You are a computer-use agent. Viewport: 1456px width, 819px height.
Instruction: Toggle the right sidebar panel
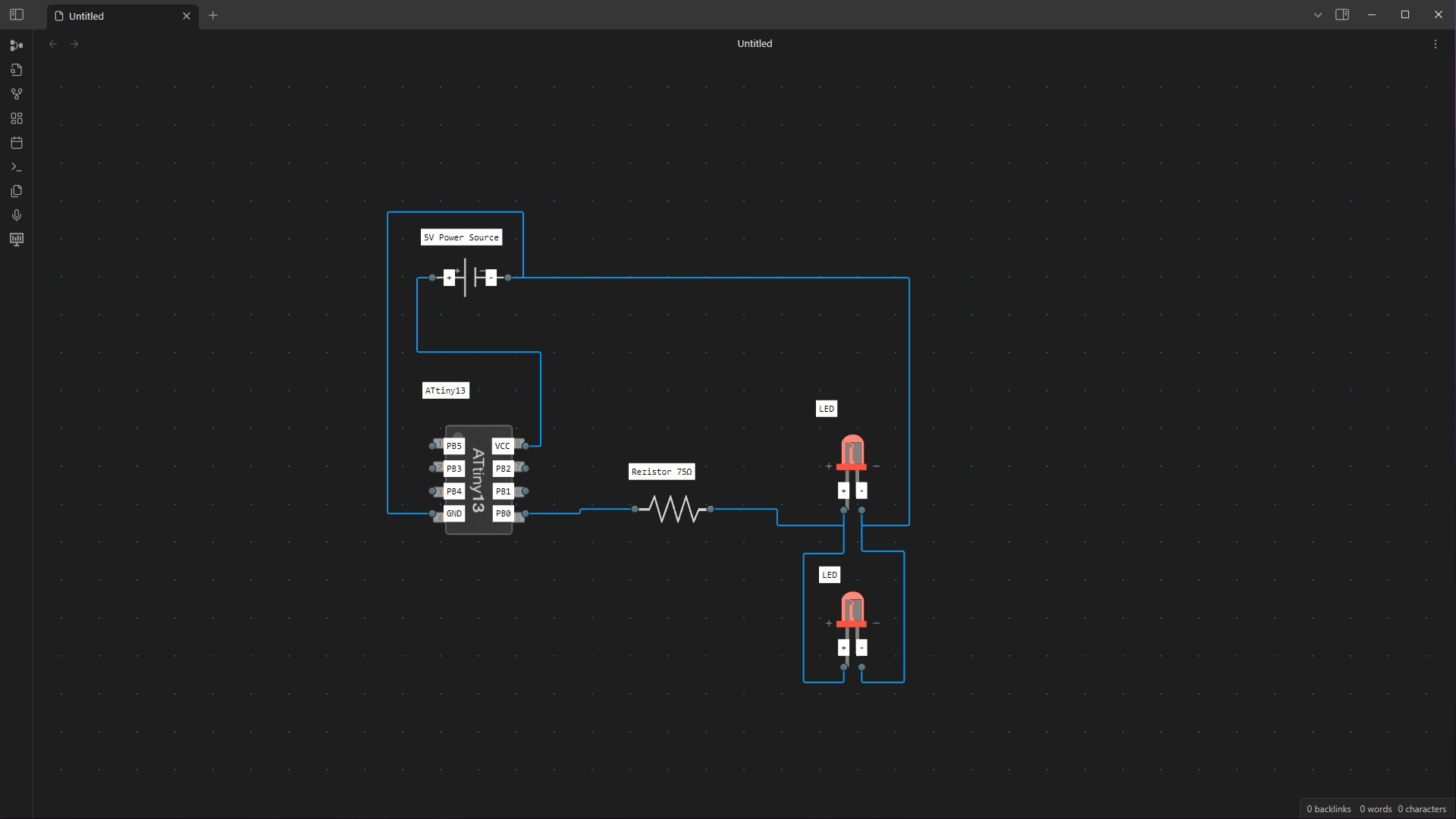pyautogui.click(x=1342, y=14)
